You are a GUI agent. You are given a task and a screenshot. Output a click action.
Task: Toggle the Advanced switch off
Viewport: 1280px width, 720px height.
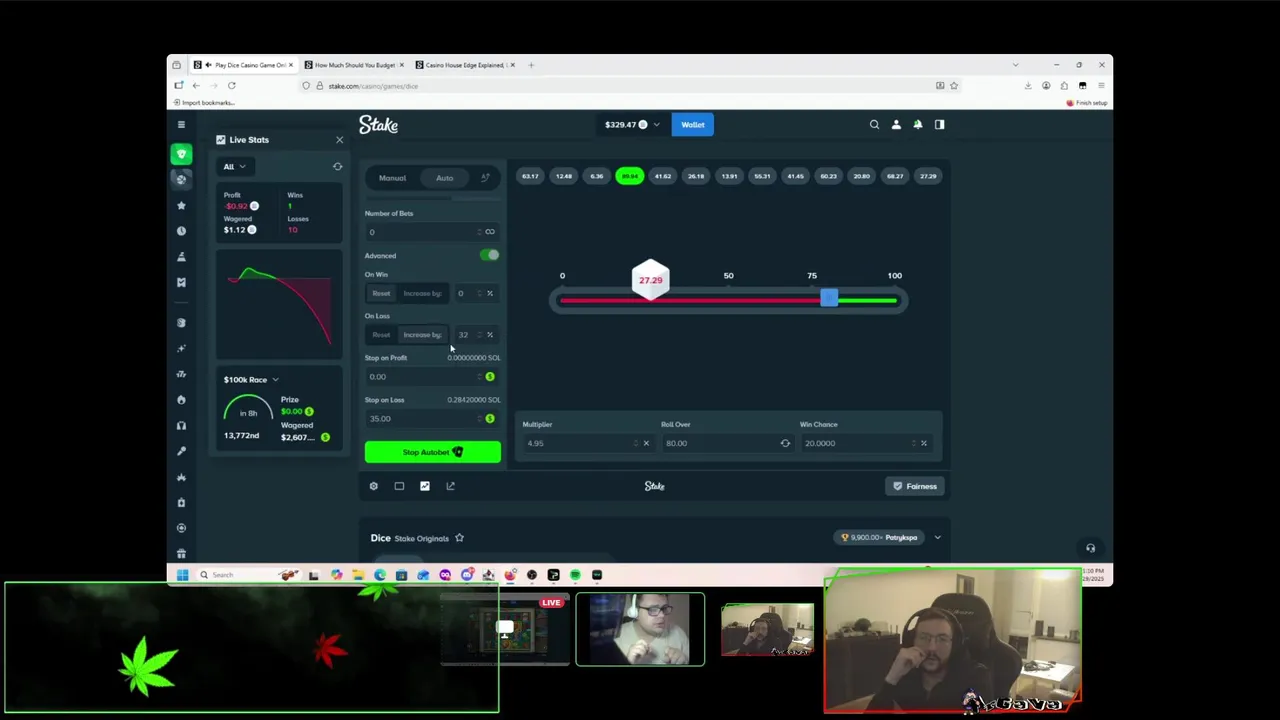click(x=489, y=256)
